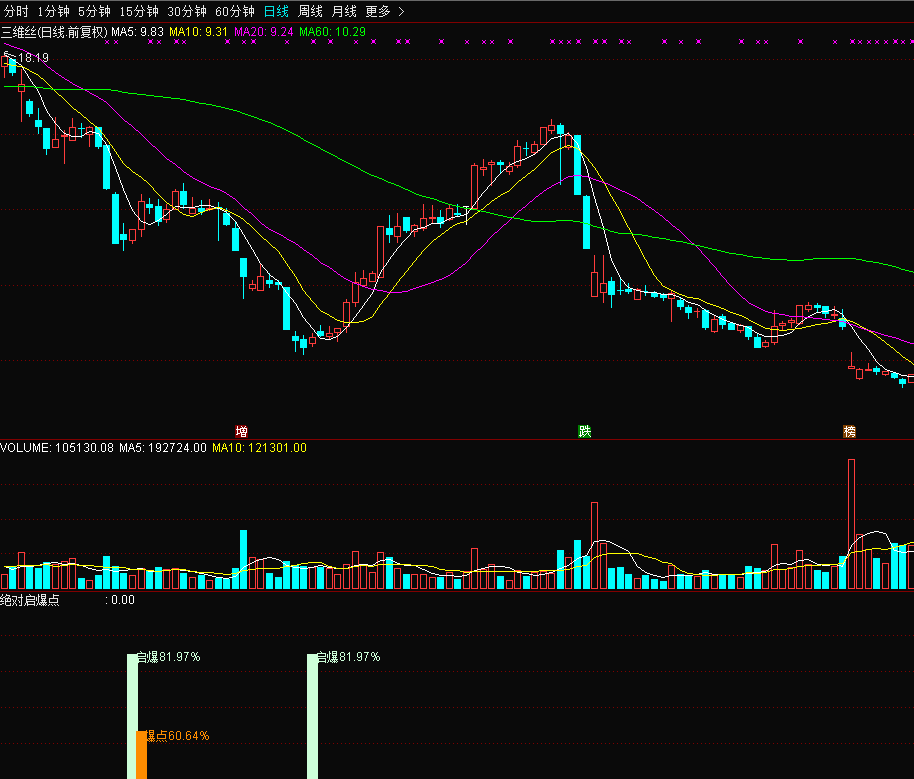This screenshot has height=779, width=914.
Task: Select the 1分钟 period tab
Action: pos(53,11)
